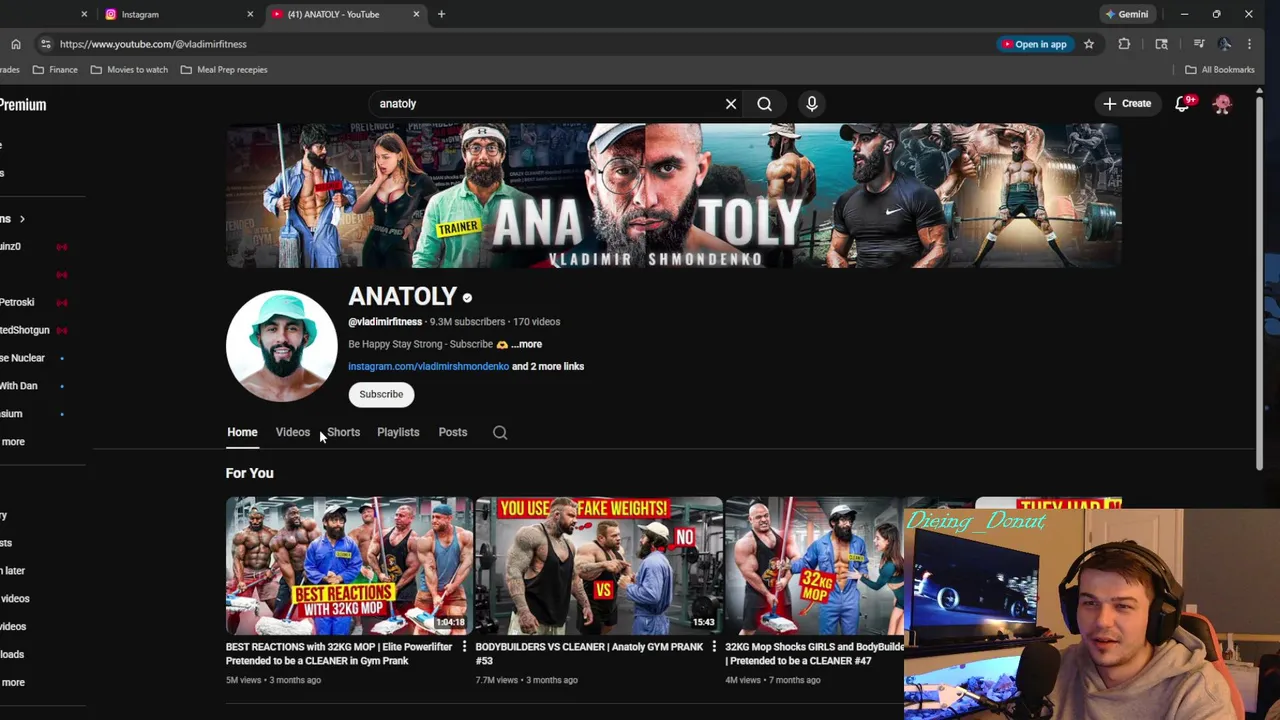
Task: Run the YouTube search with magnifier button
Action: (x=764, y=104)
